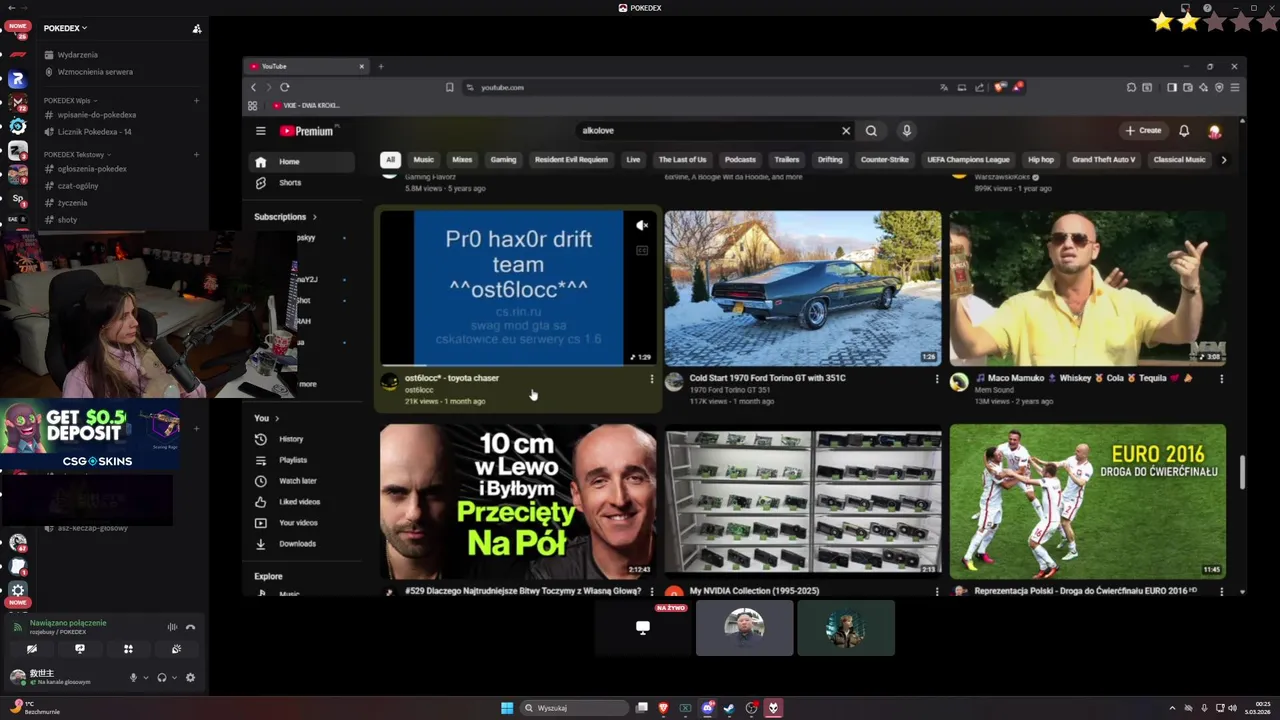Expand the You section in sidebar
The height and width of the screenshot is (720, 1280).
[266, 418]
